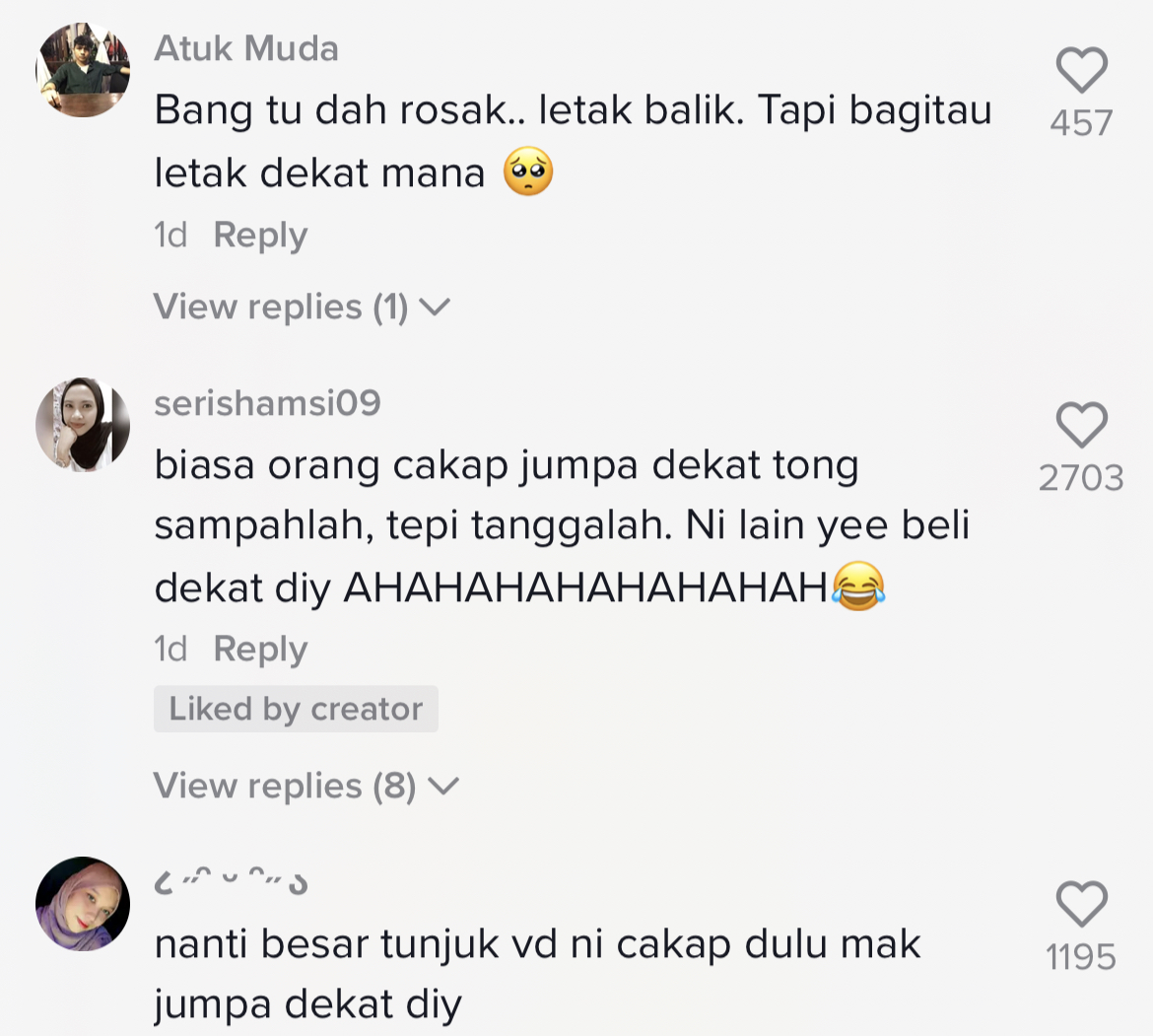Expand View replies (8) under serishamsi09
The image size is (1153, 1036).
[305, 786]
